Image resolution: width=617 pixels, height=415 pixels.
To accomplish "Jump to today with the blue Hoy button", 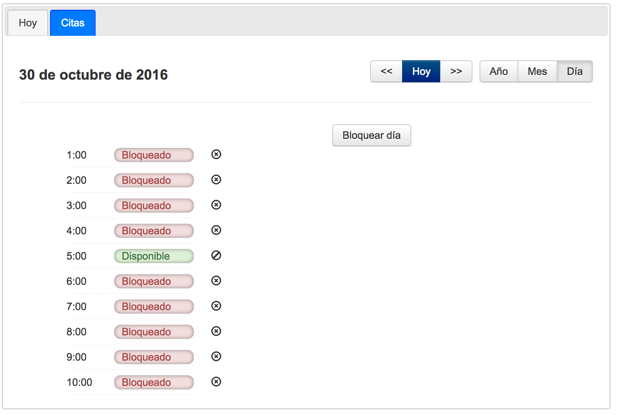I will pos(421,71).
